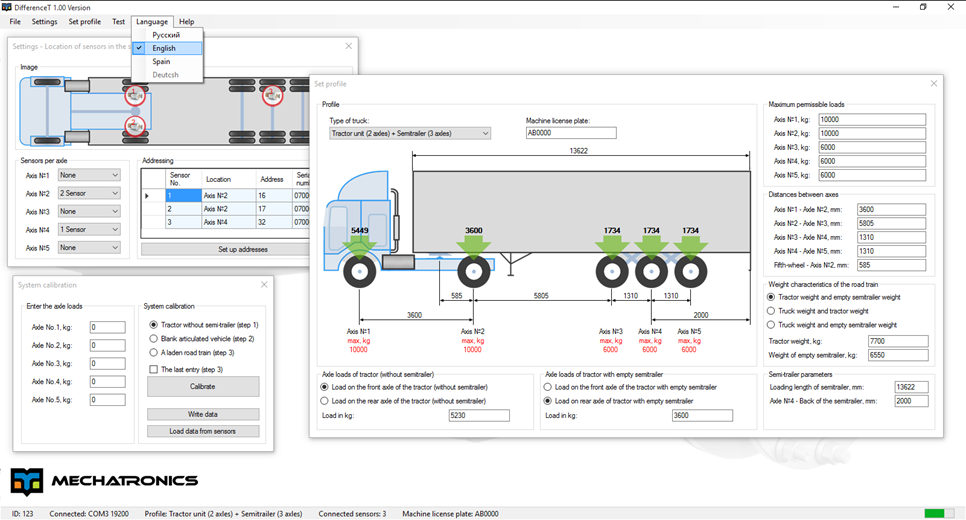
Task: Click the green 5449 load arrow on truck
Action: (x=359, y=243)
